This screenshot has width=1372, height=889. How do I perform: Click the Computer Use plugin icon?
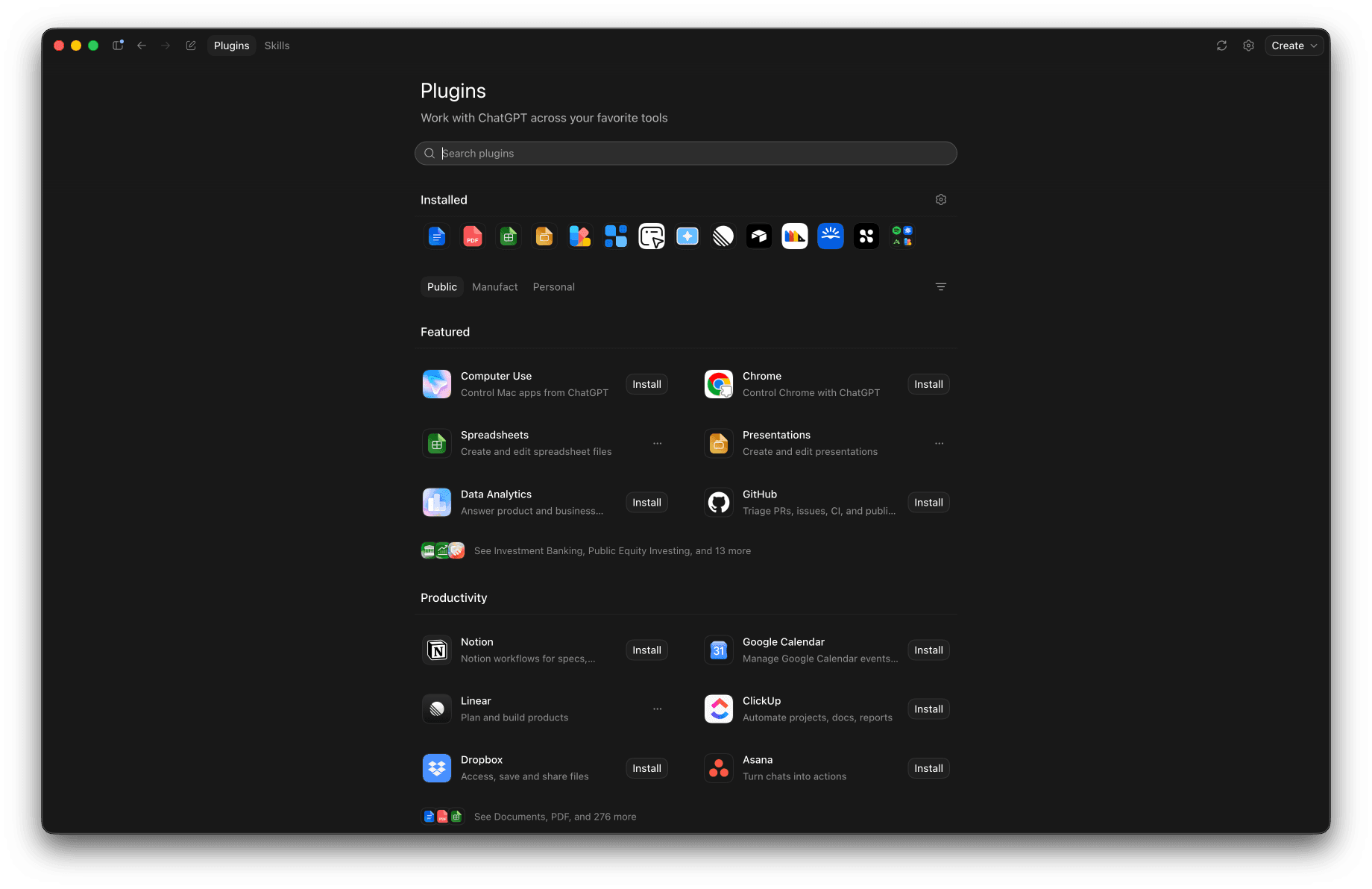[x=437, y=384]
